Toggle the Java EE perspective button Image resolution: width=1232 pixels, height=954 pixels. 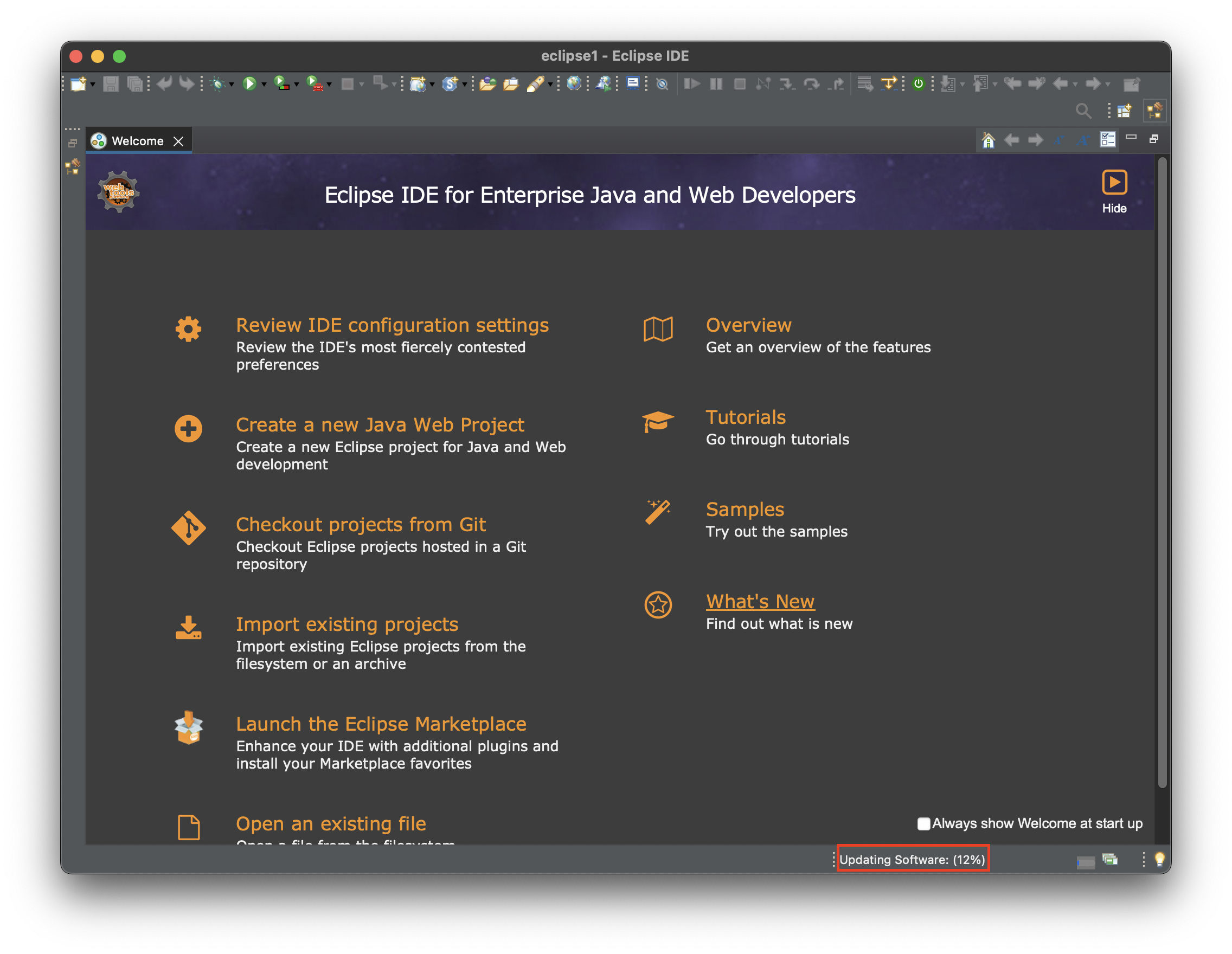click(x=1154, y=111)
